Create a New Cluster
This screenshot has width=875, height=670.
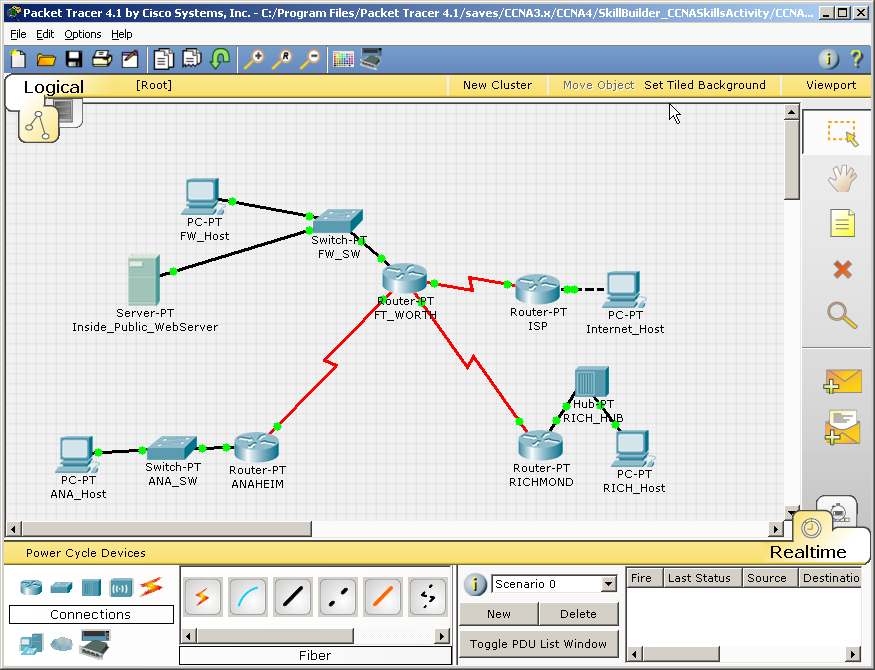click(497, 85)
